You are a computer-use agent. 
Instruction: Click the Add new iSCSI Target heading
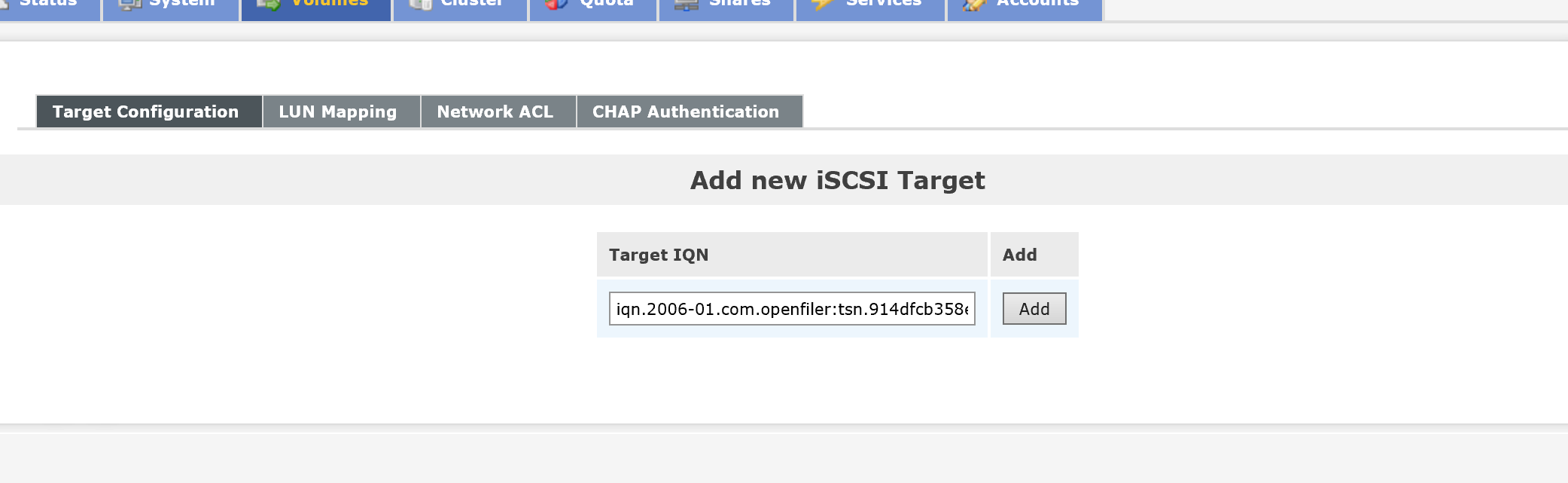[837, 180]
